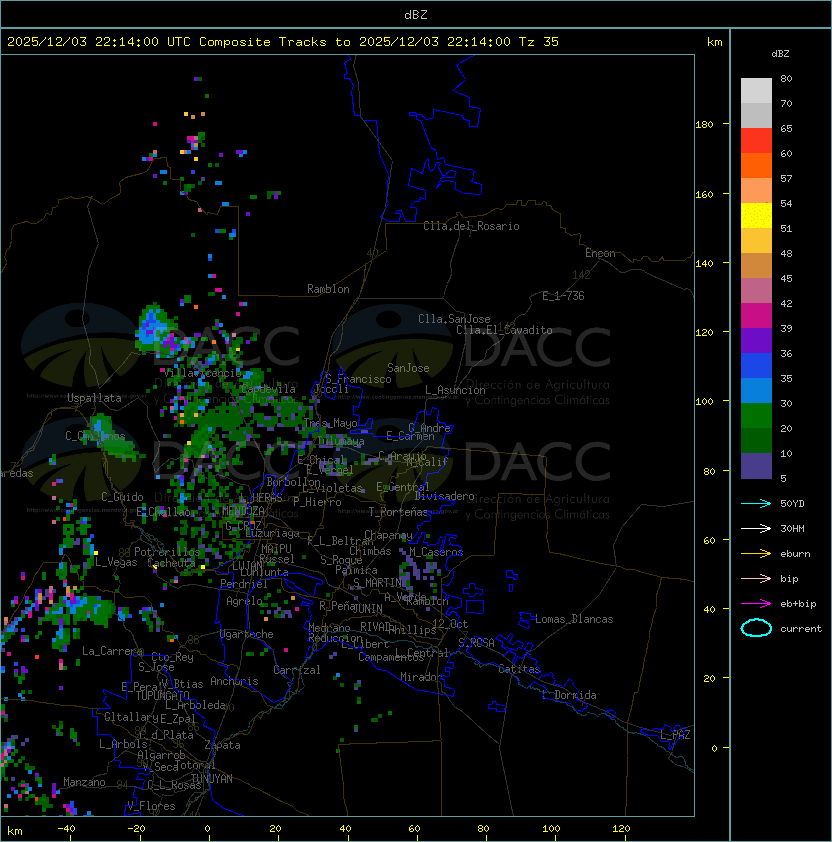Click the Manzano place label
The height and width of the screenshot is (842, 832).
coord(84,782)
